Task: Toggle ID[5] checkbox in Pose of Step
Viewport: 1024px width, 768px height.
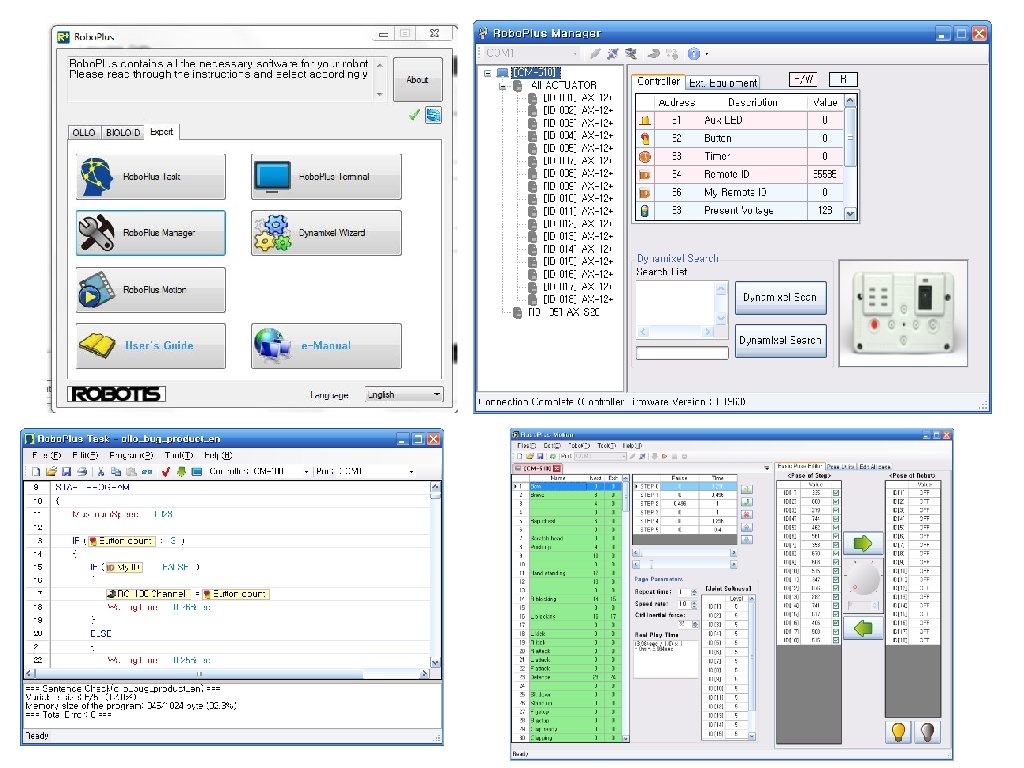Action: pos(836,528)
